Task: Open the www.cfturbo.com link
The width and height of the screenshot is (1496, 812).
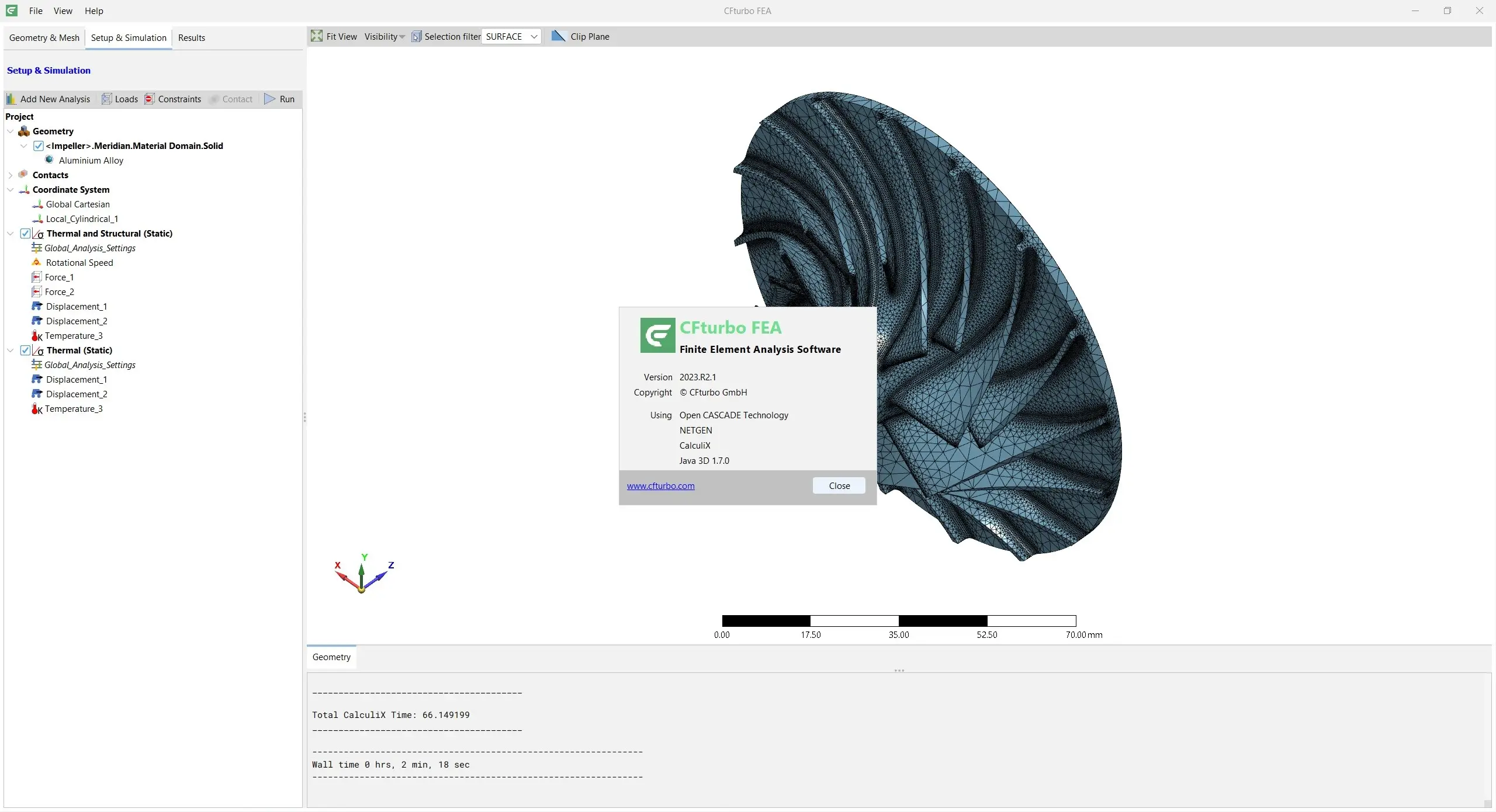Action: pos(660,485)
